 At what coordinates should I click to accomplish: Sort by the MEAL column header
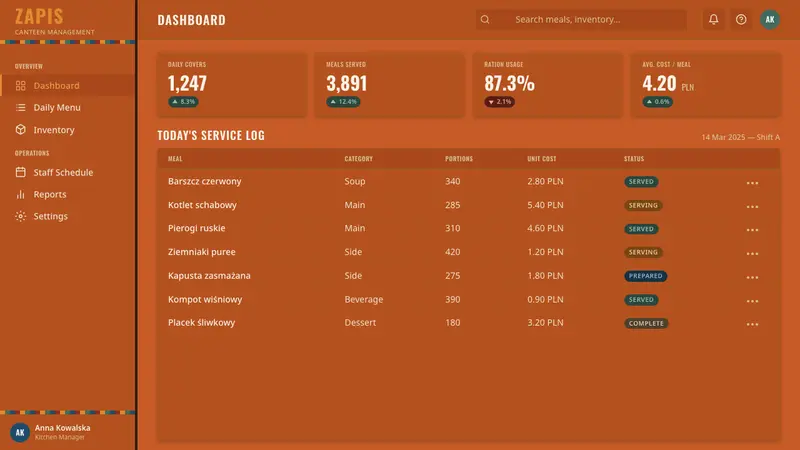tap(175, 159)
